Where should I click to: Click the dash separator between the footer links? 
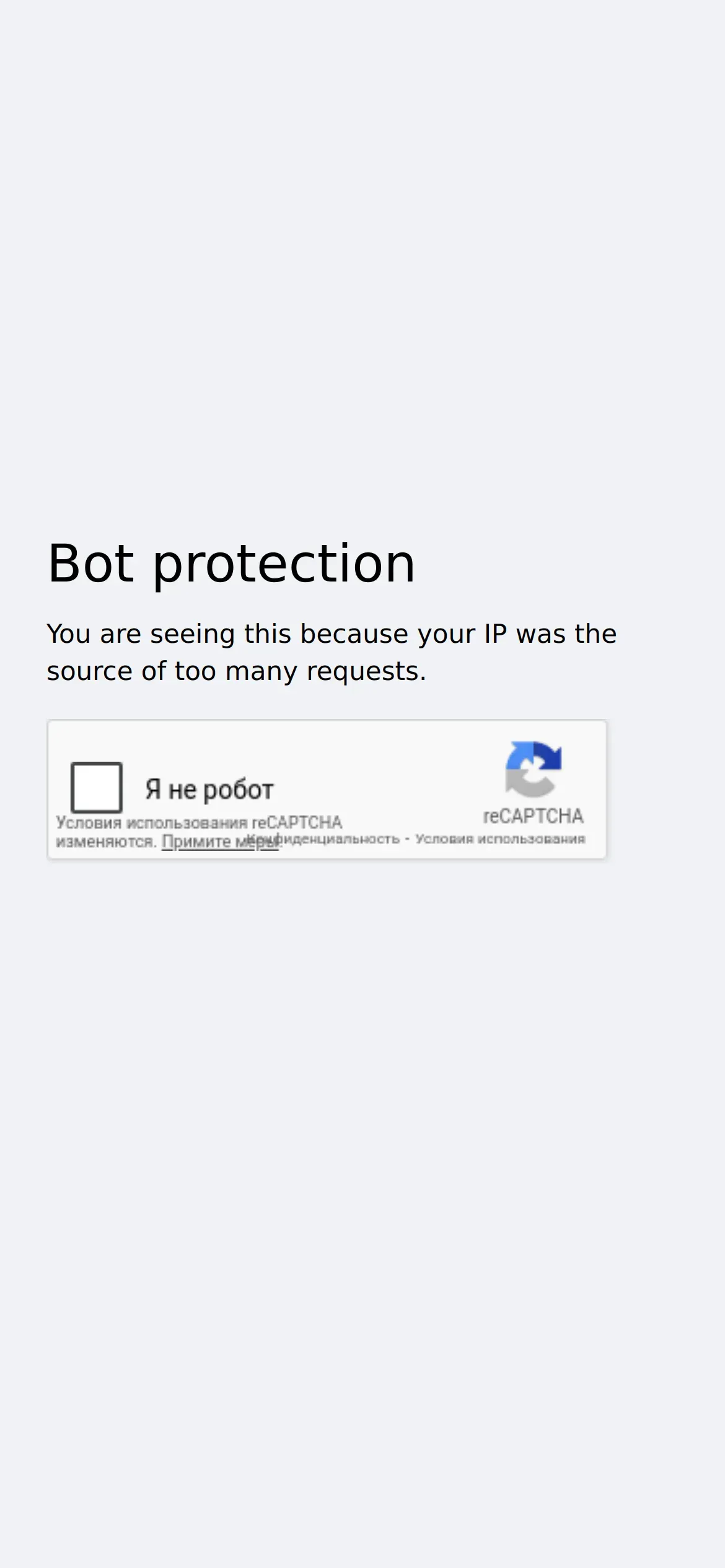(408, 840)
